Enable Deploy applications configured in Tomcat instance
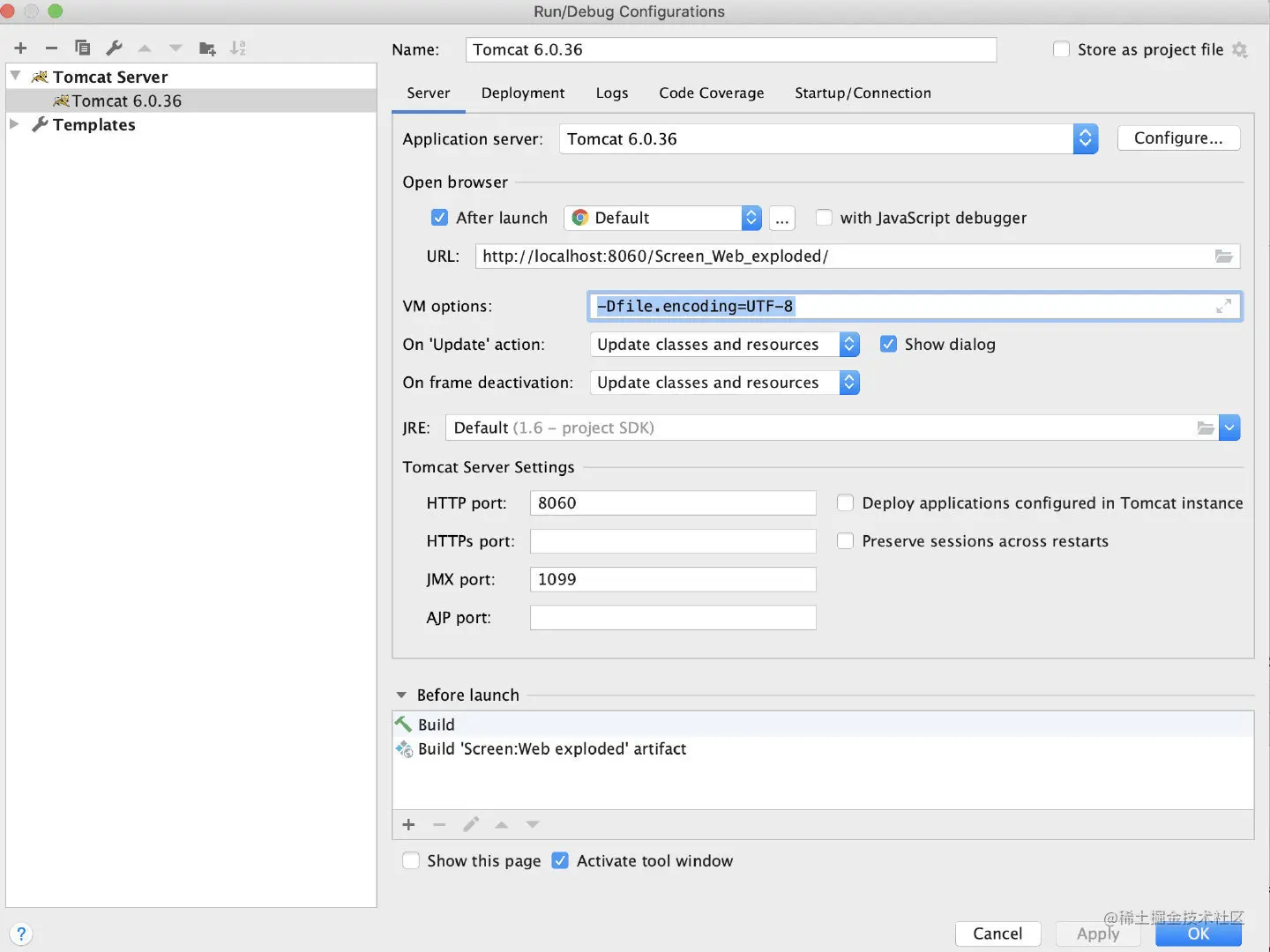The width and height of the screenshot is (1270, 952). click(845, 503)
